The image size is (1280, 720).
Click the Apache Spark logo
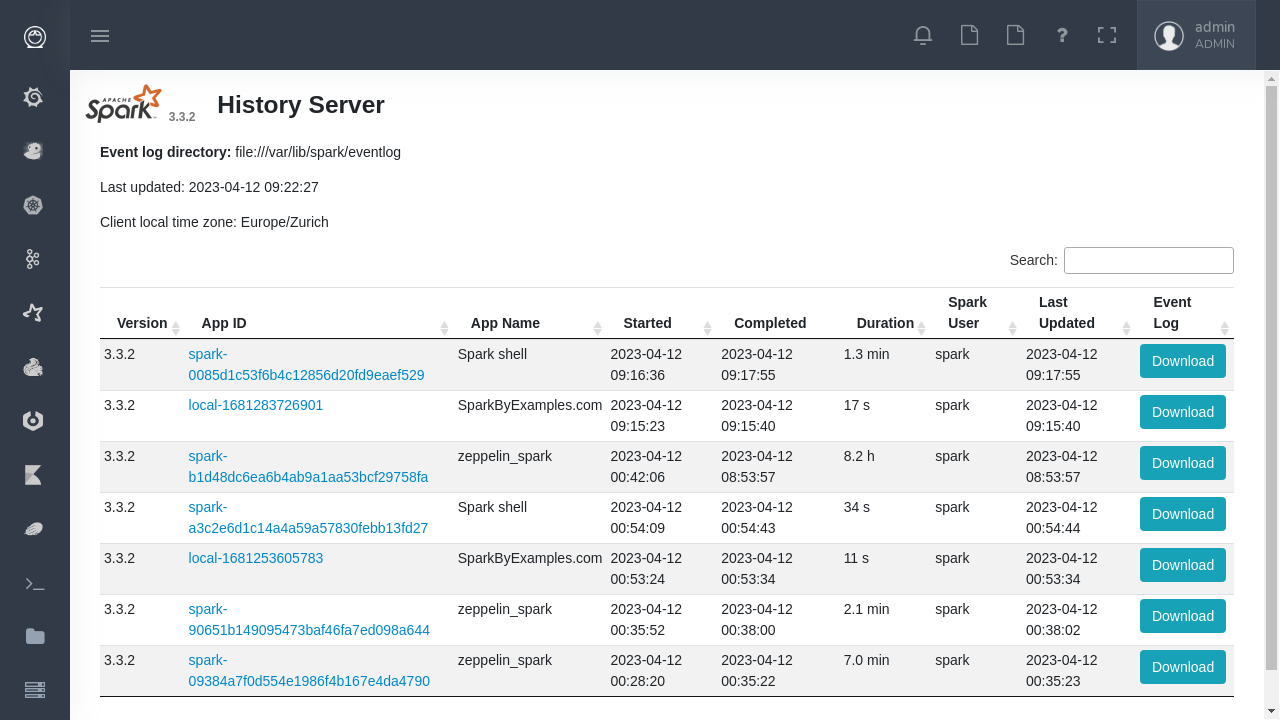[x=123, y=104]
